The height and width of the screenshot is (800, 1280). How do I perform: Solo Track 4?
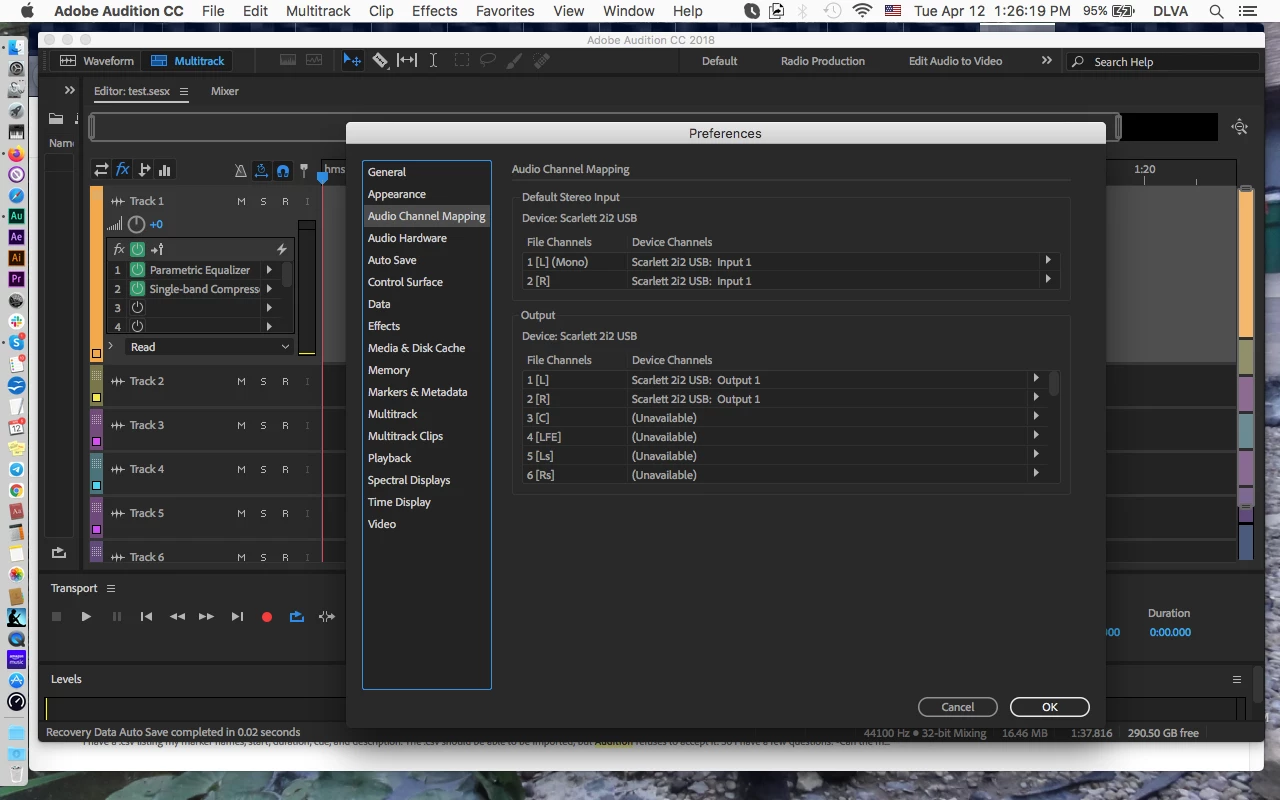263,470
